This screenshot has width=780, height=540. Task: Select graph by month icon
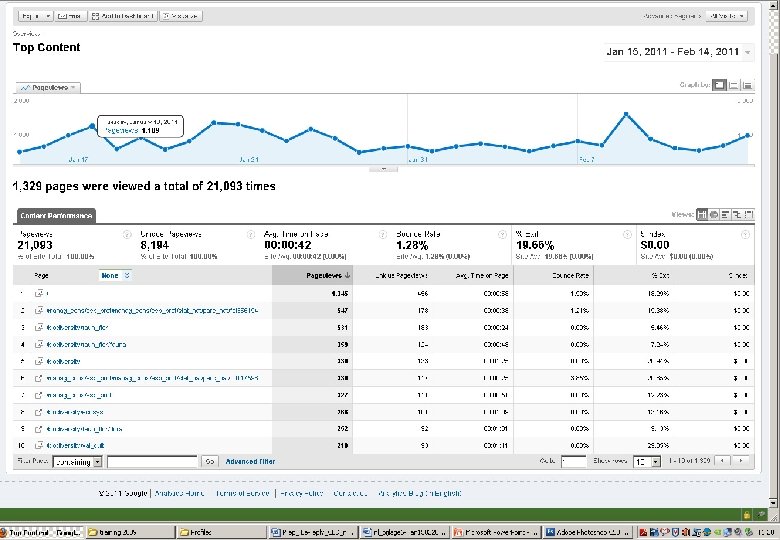click(x=747, y=85)
